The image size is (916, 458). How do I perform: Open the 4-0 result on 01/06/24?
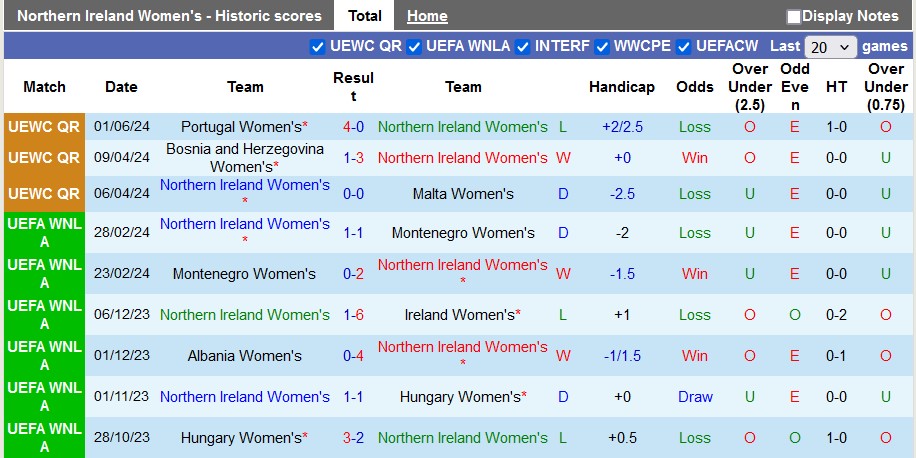(x=353, y=127)
